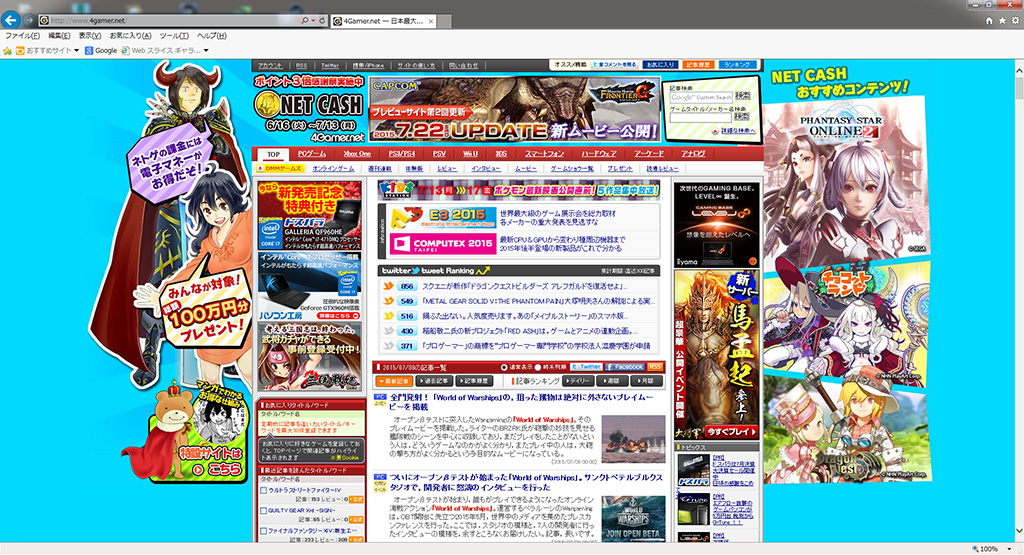The image size is (1024, 555).
Task: Select the 通常表示 radio button
Action: (x=504, y=368)
